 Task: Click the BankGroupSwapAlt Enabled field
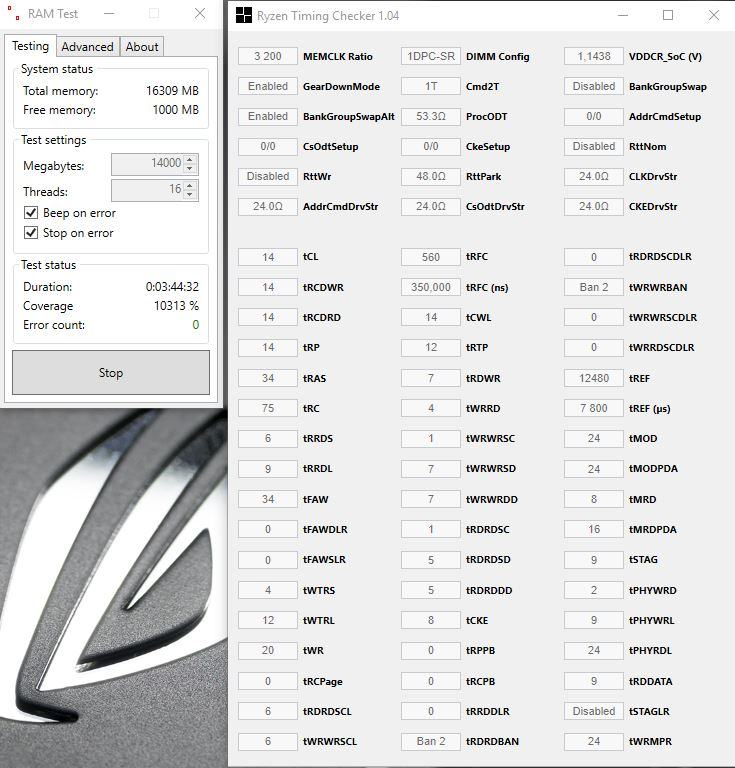pyautogui.click(x=268, y=116)
